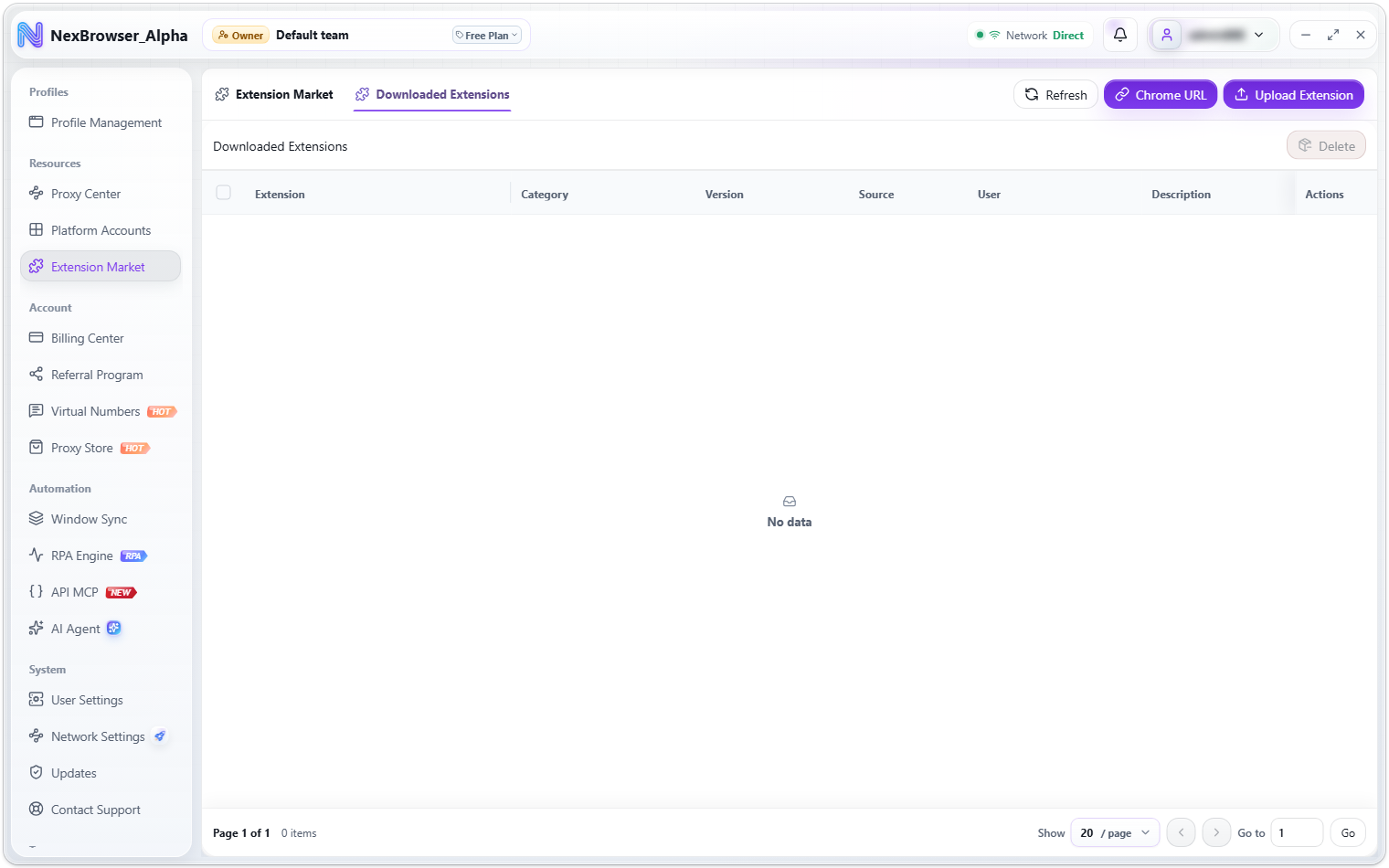Open Profile Management in sidebar
This screenshot has width=1389, height=868.
click(x=101, y=122)
